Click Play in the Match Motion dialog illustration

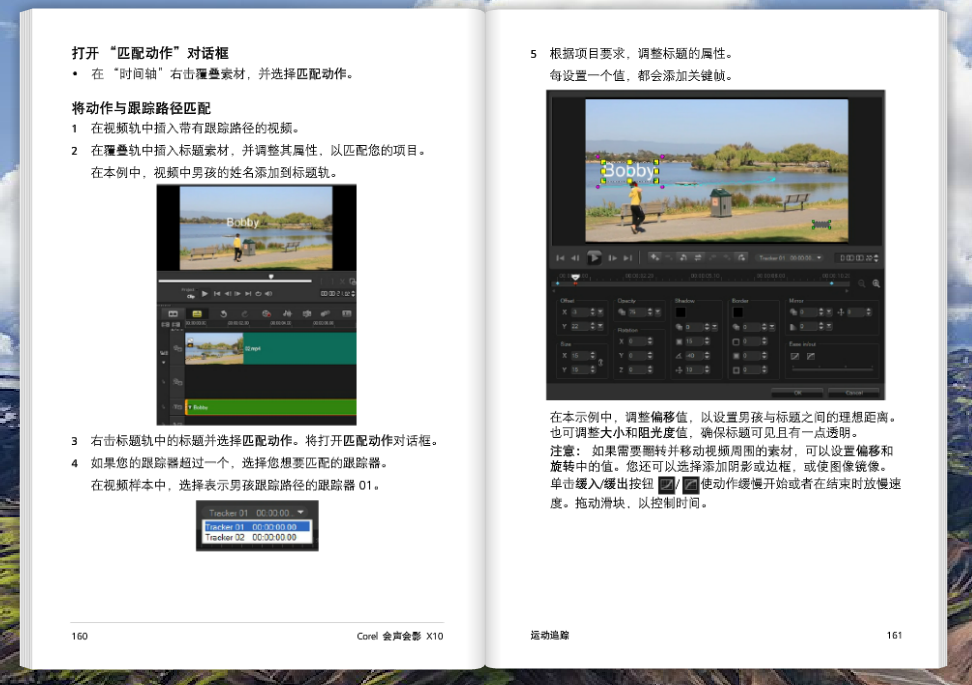(594, 257)
